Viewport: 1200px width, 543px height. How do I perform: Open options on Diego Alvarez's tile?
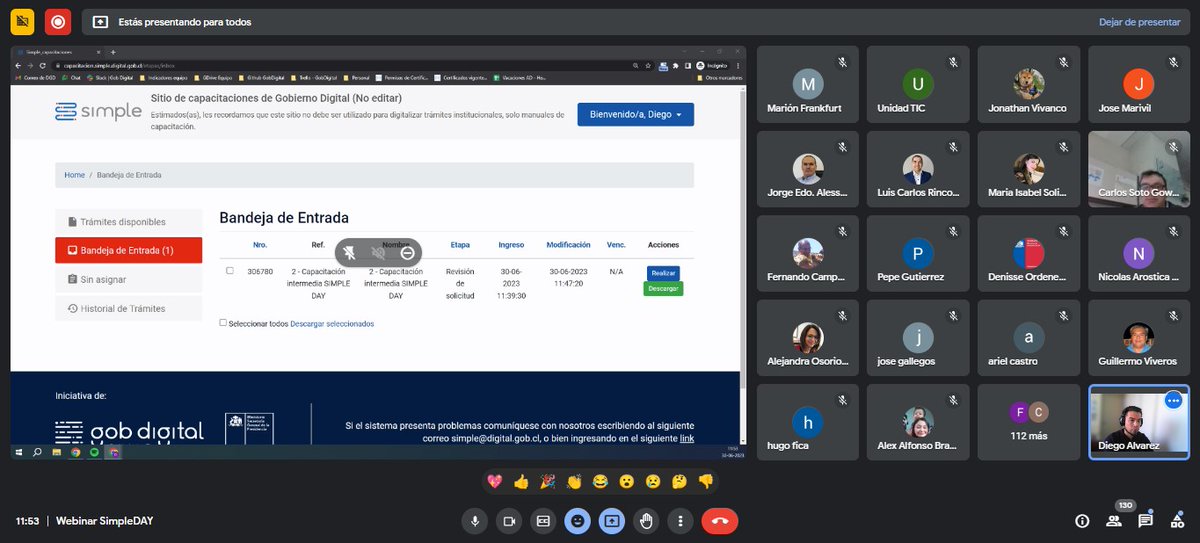click(1173, 400)
